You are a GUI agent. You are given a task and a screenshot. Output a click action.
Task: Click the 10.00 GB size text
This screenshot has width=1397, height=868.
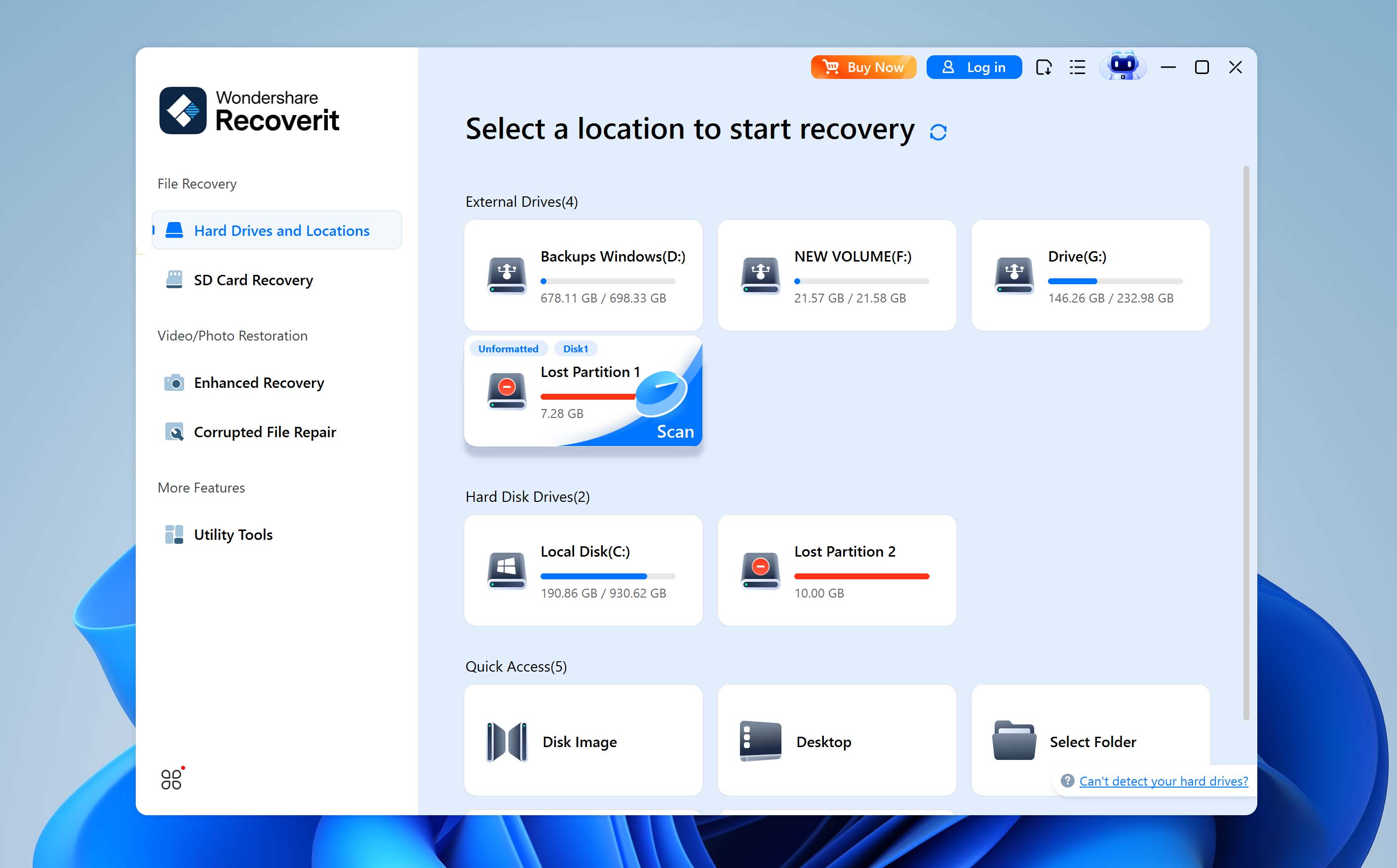coord(819,593)
